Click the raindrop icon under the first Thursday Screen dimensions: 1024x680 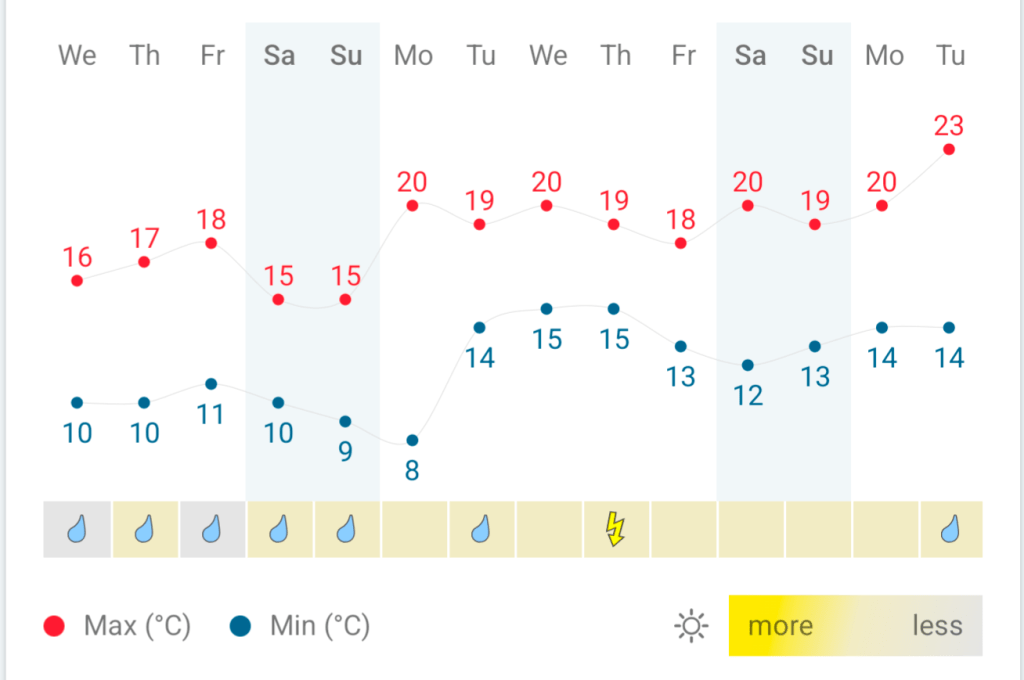[x=145, y=529]
